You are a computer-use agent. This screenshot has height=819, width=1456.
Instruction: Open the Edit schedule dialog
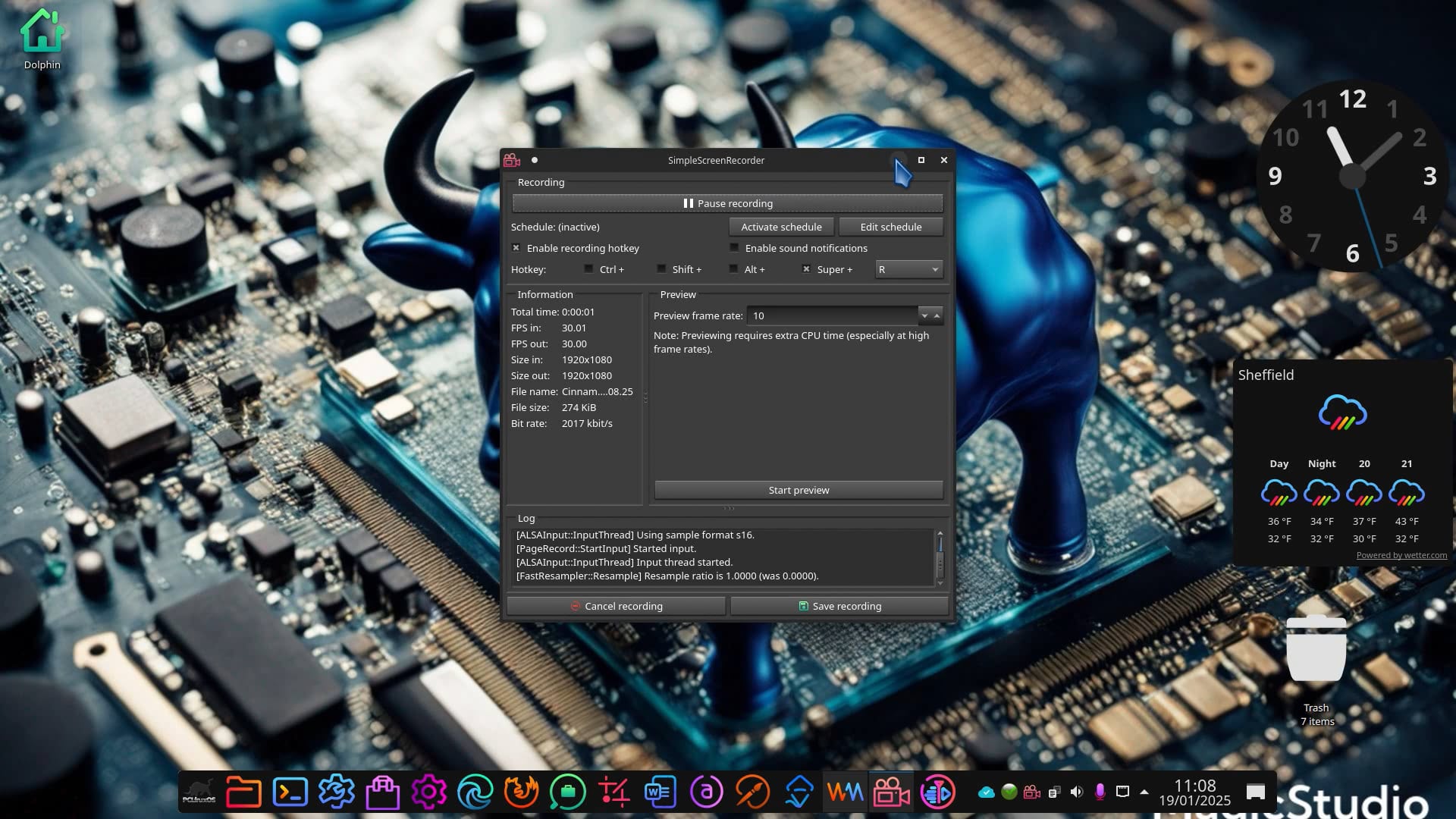[x=890, y=227]
